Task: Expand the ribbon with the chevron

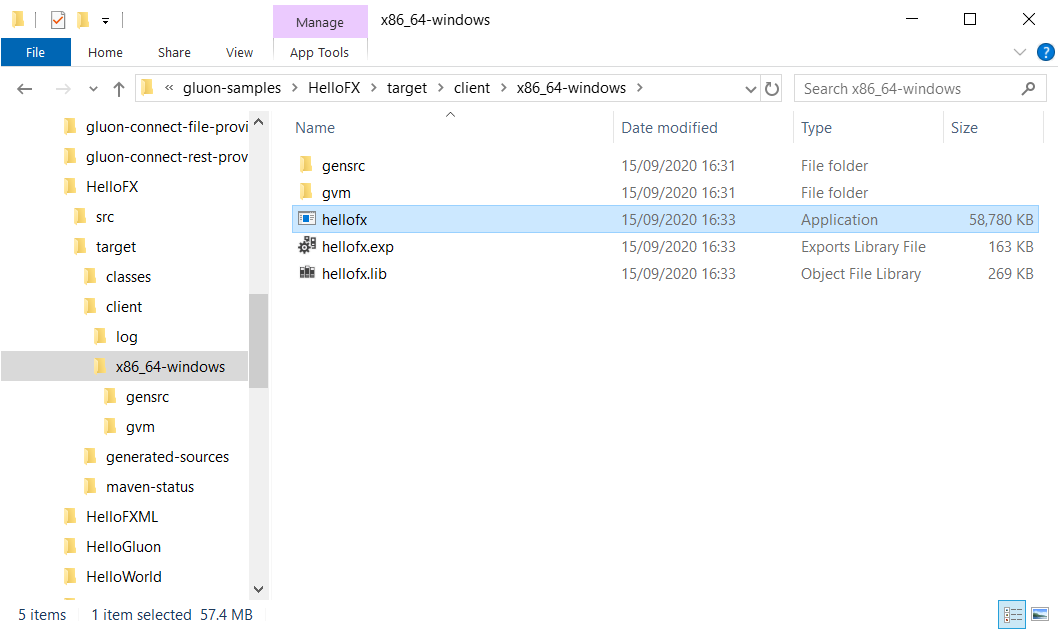Action: pos(1020,52)
